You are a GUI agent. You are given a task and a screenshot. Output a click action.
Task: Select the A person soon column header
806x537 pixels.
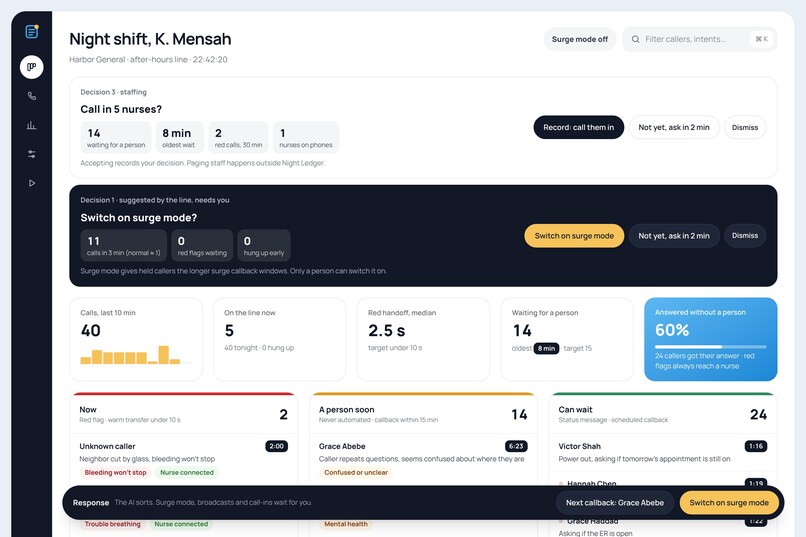click(x=423, y=414)
